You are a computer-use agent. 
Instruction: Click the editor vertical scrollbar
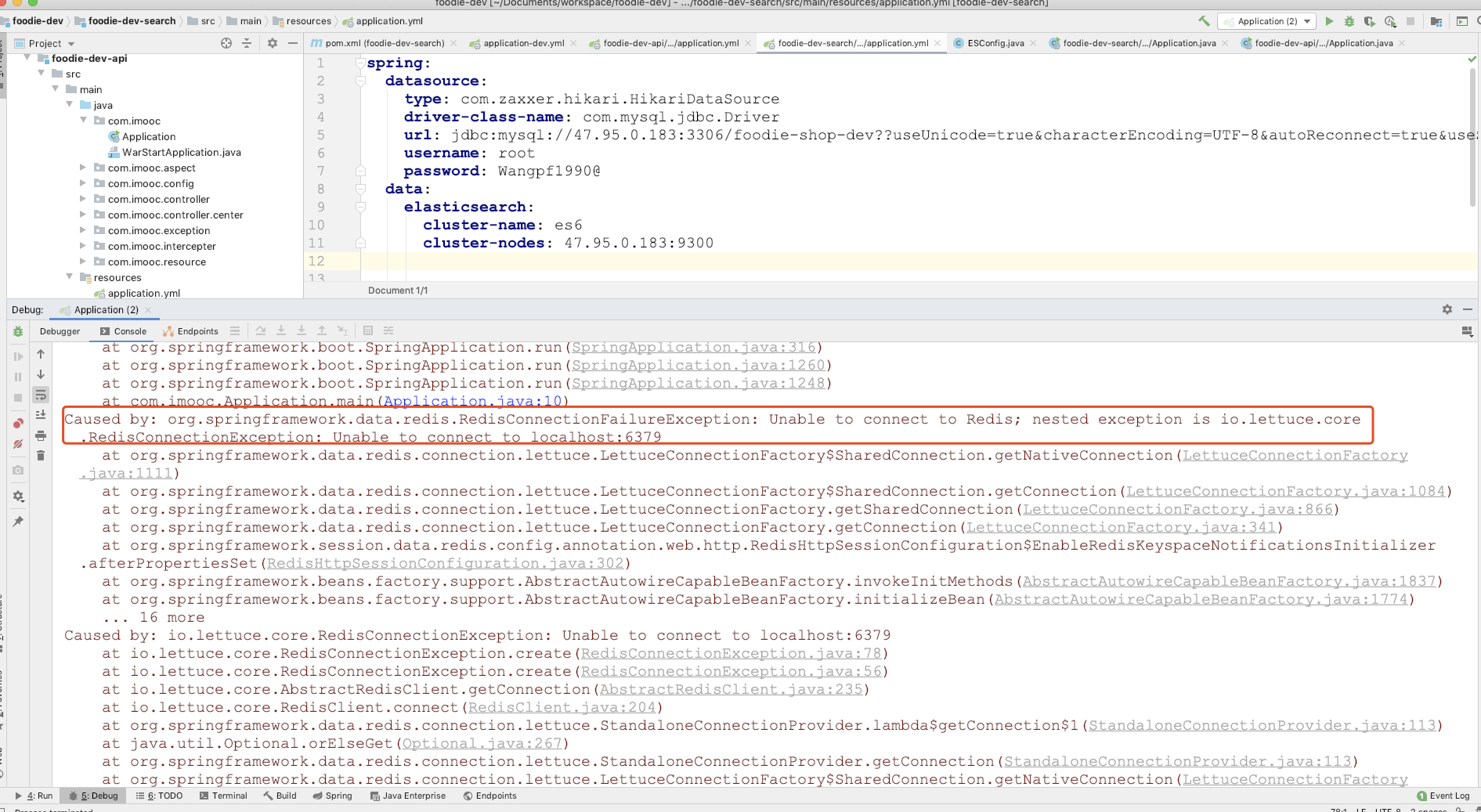[x=1472, y=137]
